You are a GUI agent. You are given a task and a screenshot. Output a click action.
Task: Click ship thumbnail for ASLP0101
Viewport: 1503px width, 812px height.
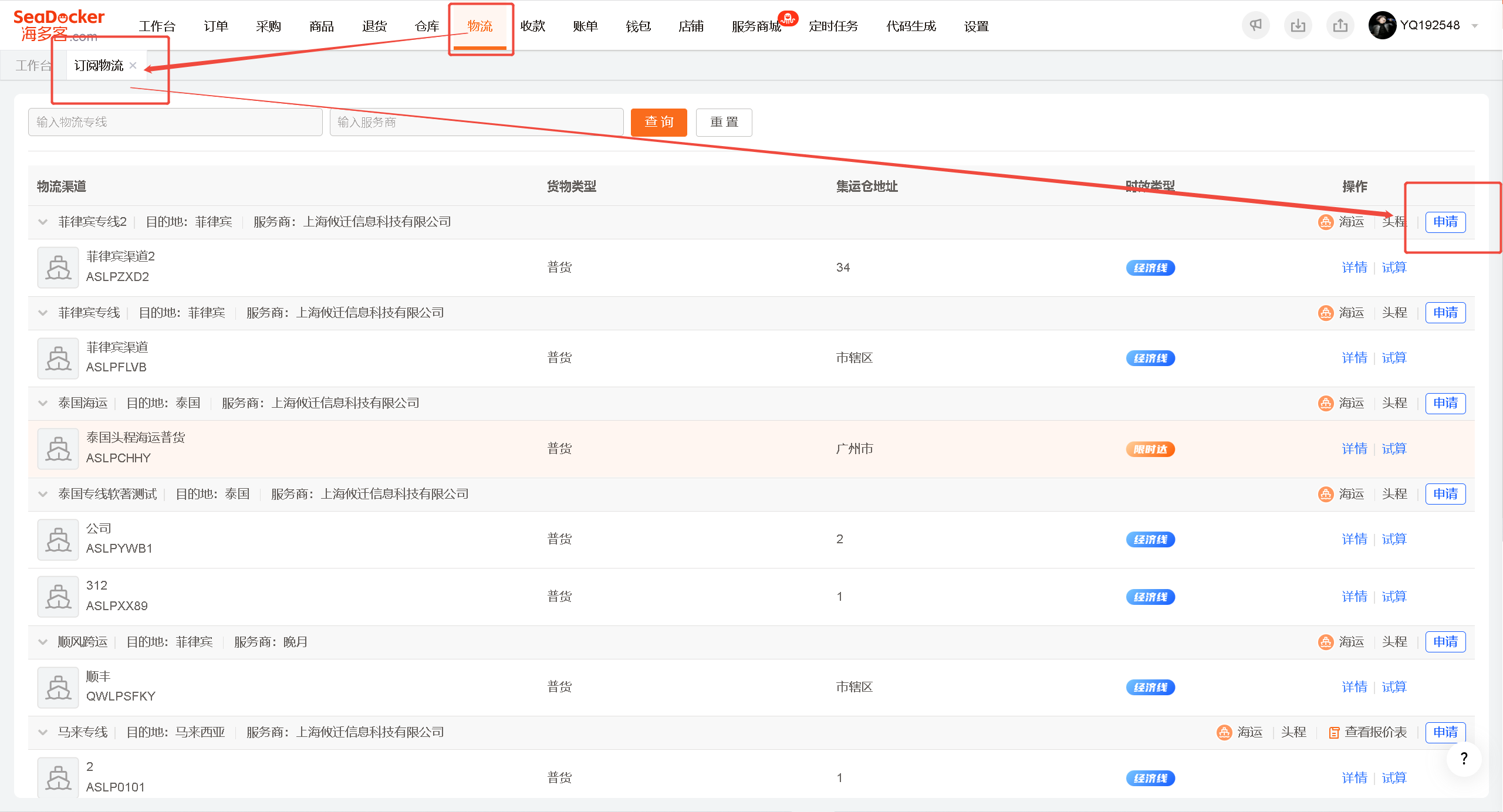58,777
